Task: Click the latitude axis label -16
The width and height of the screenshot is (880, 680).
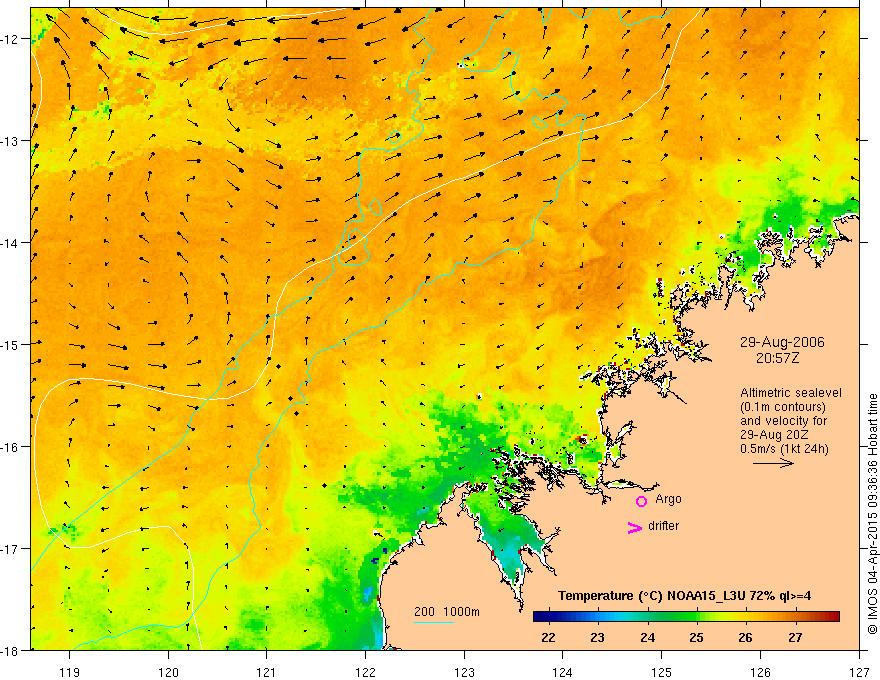Action: [x=10, y=447]
